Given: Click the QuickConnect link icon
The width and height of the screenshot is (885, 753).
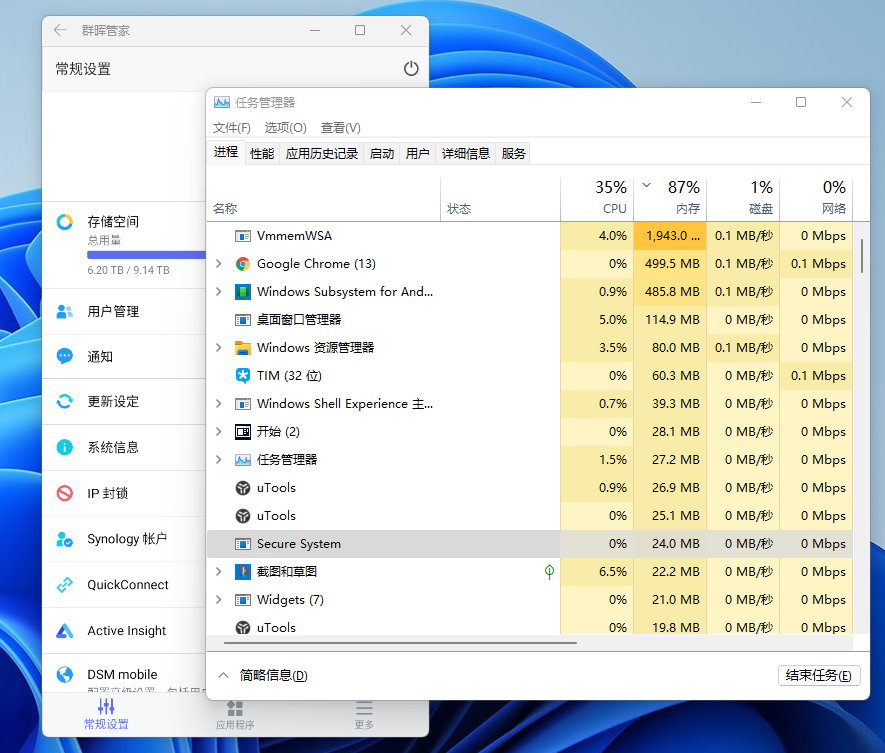Looking at the screenshot, I should click(65, 585).
